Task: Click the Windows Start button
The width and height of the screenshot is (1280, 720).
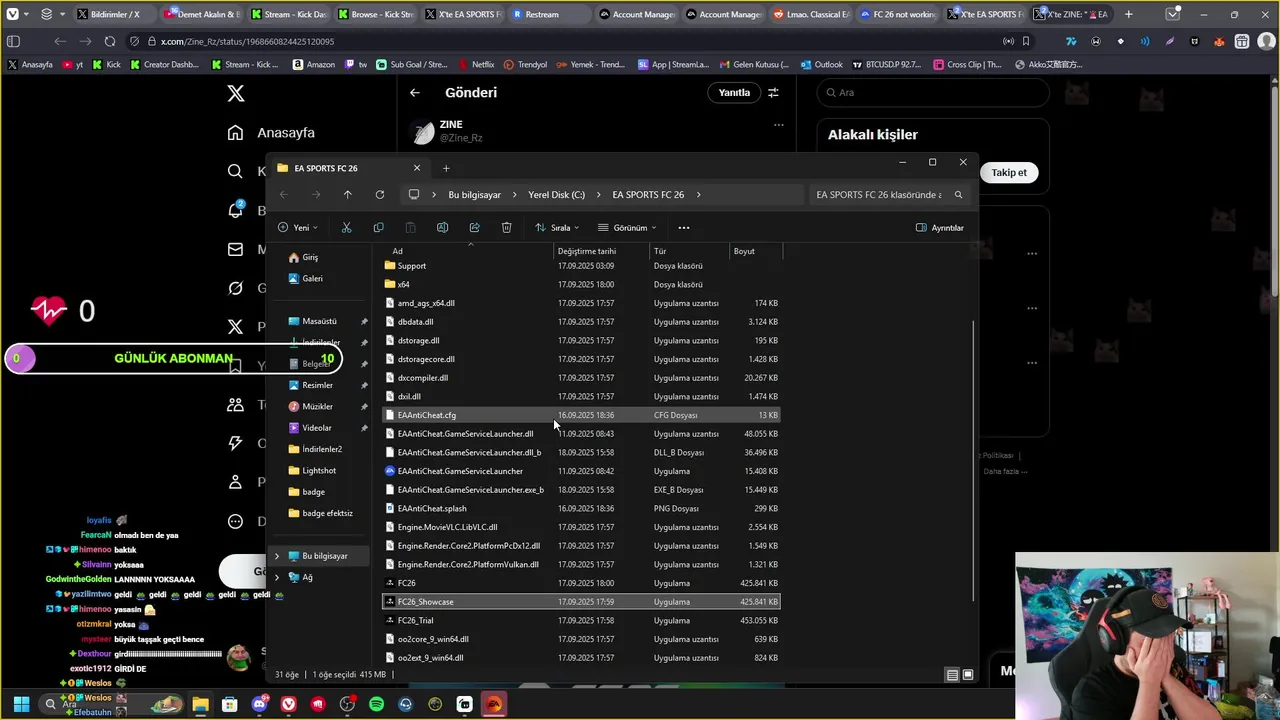Action: [x=21, y=704]
